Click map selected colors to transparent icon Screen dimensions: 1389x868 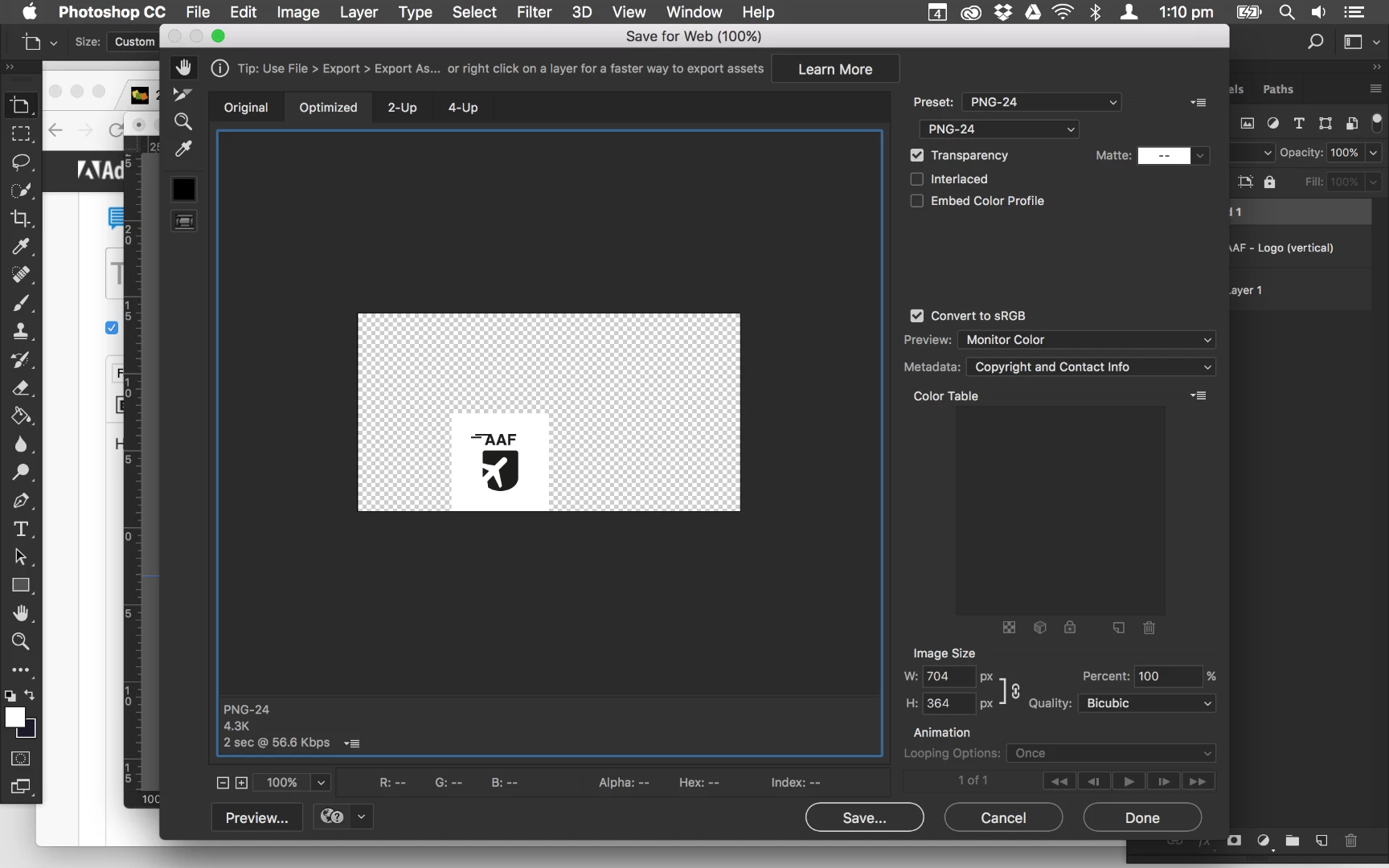1010,628
